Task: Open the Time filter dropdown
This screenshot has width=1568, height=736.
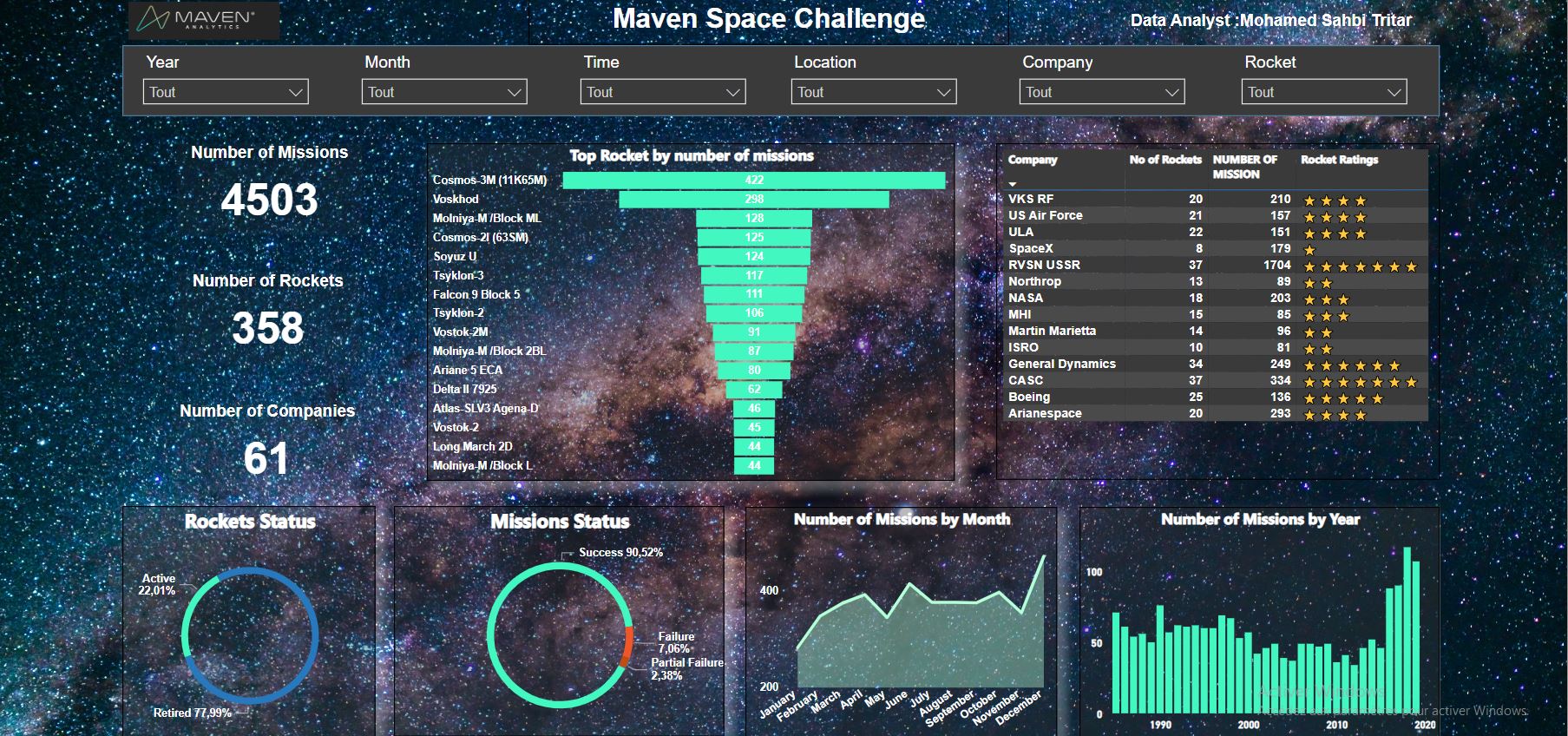Action: pyautogui.click(x=663, y=92)
